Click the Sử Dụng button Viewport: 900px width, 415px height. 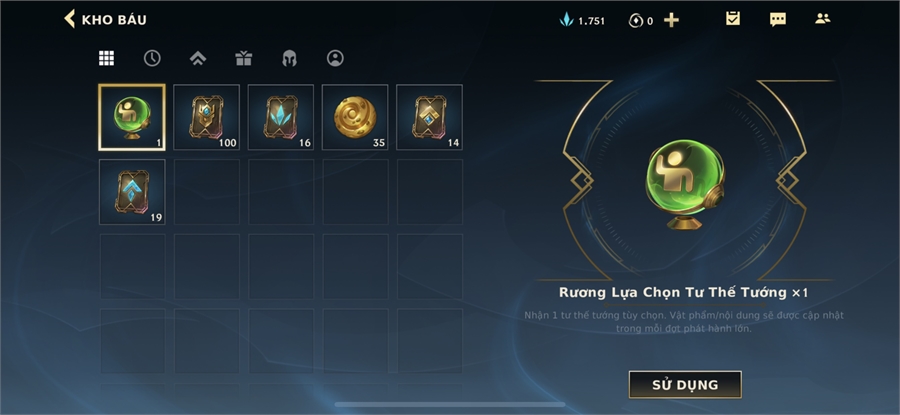685,385
